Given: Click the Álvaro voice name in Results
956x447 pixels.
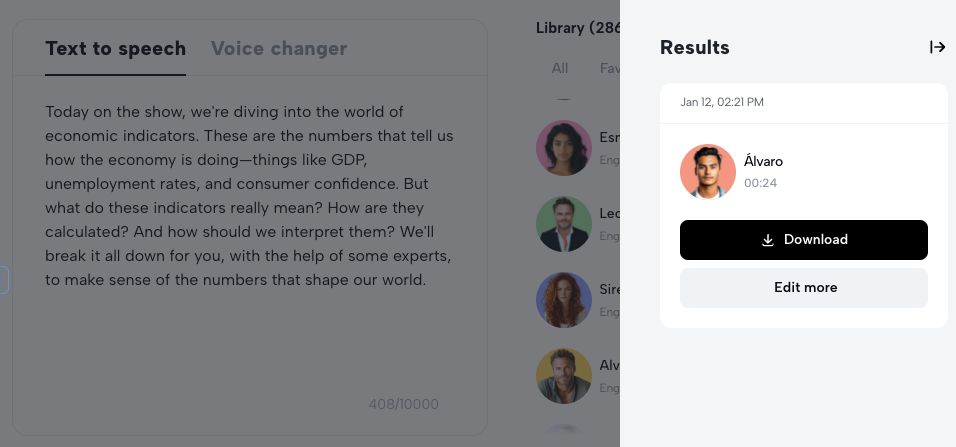Looking at the screenshot, I should 764,161.
